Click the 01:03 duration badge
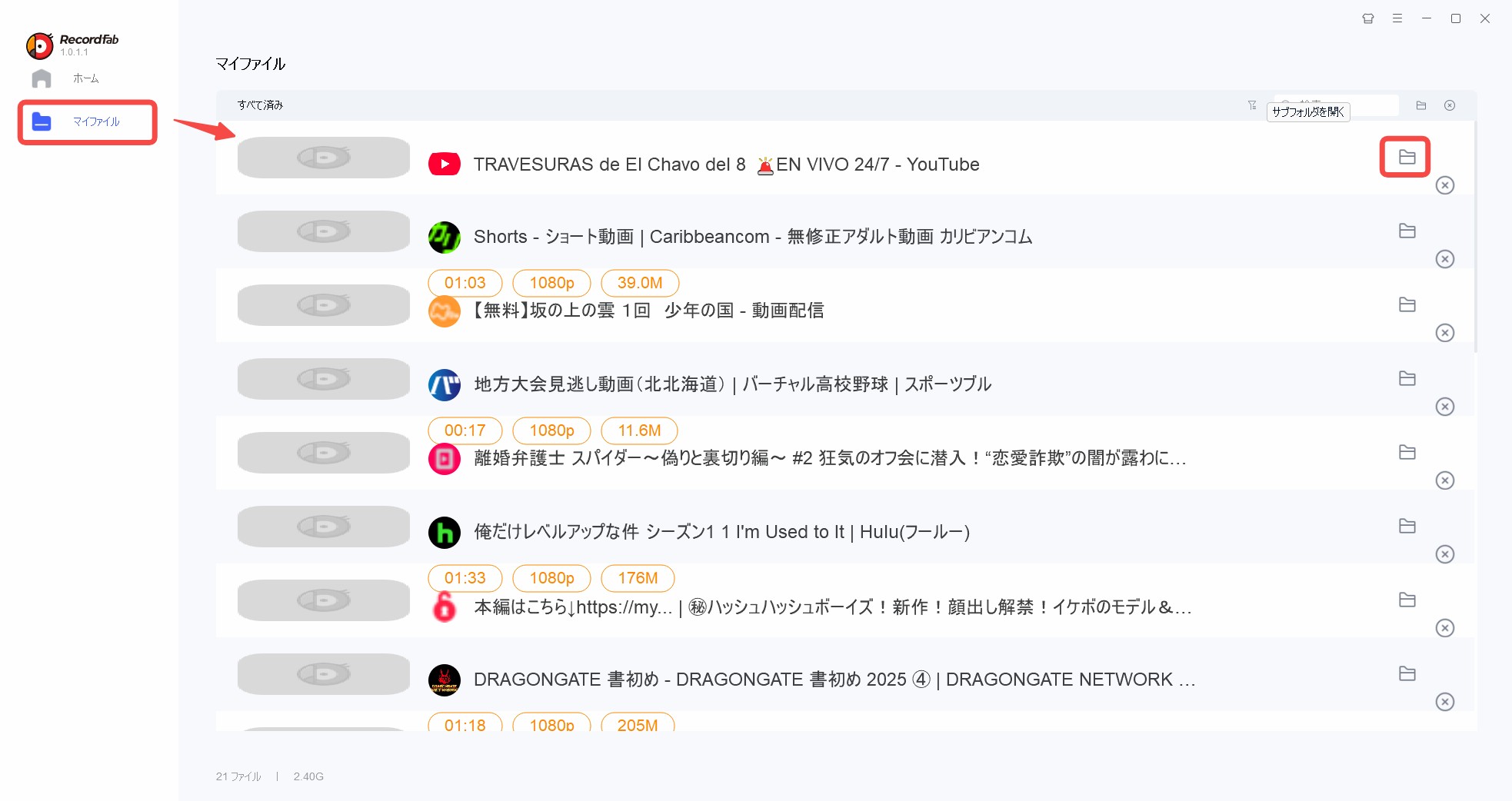 pos(465,283)
